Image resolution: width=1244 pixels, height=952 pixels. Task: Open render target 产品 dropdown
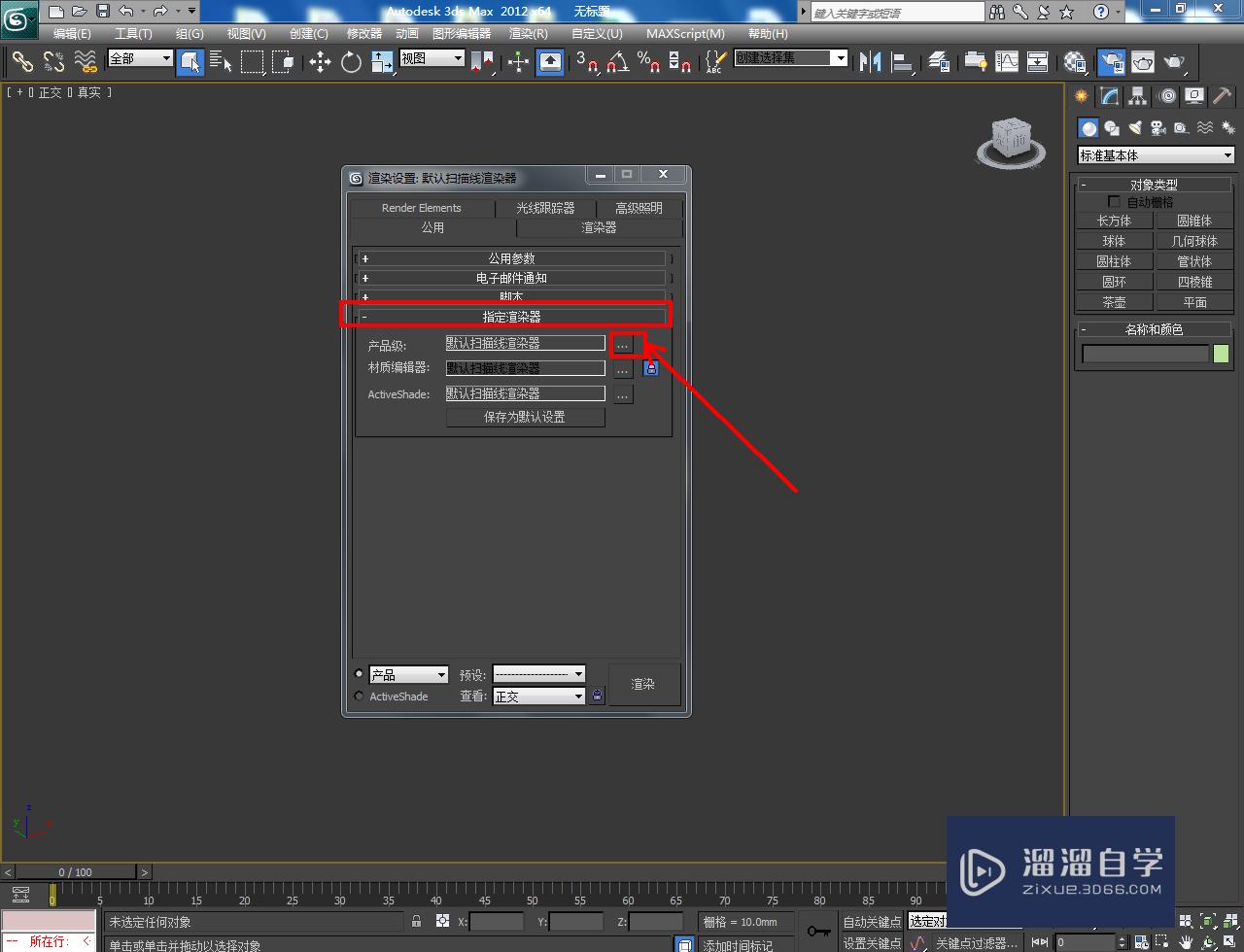[408, 674]
